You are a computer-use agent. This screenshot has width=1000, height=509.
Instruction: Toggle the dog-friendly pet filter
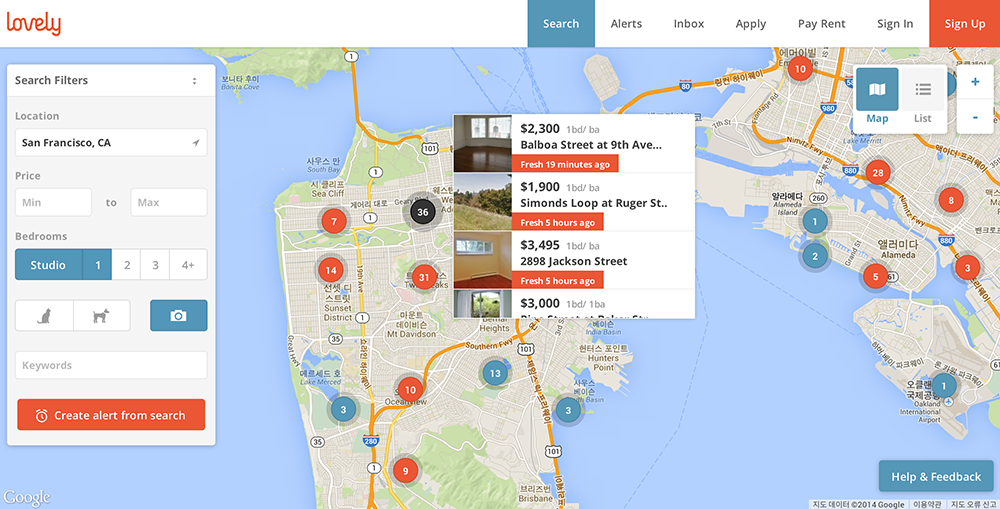click(x=101, y=316)
